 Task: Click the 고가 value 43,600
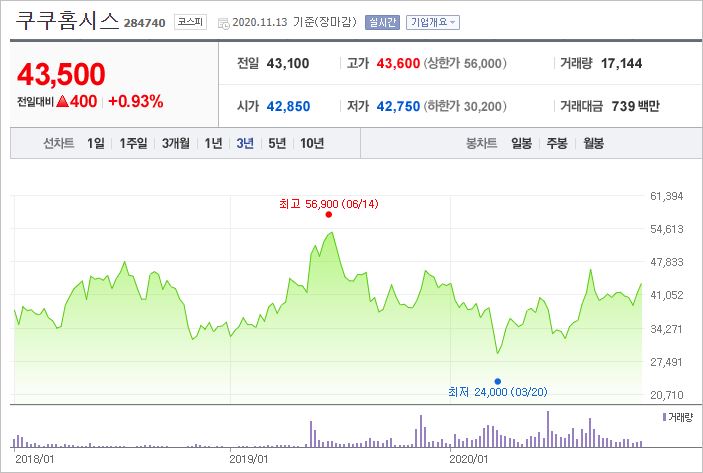tap(398, 64)
